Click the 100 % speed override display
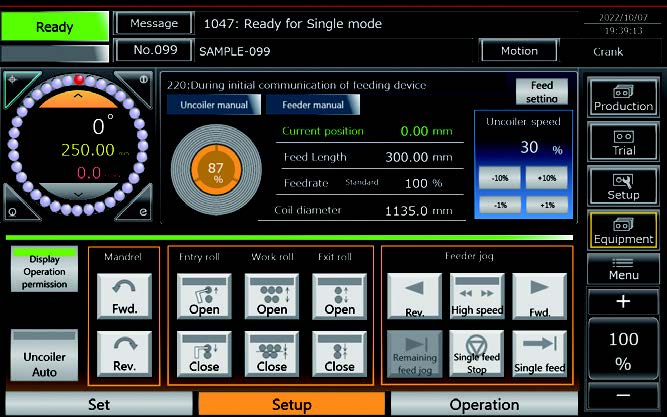This screenshot has height=417, width=667. pos(623,351)
